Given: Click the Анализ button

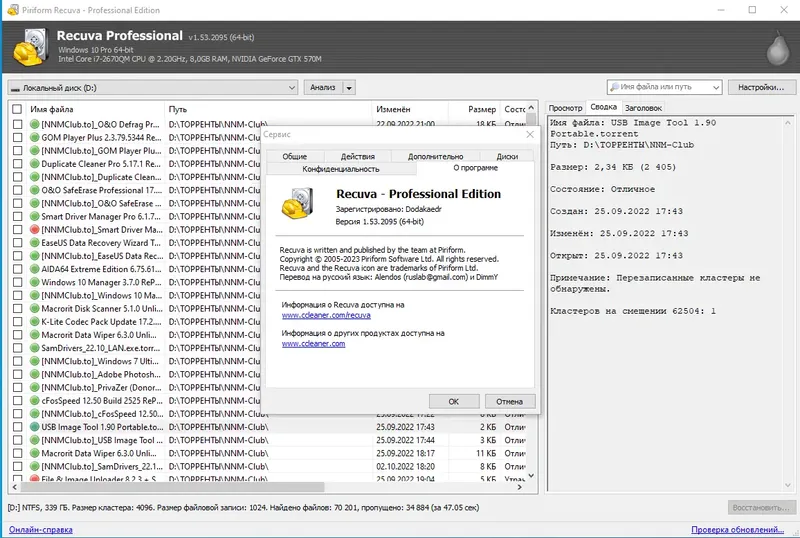Looking at the screenshot, I should point(323,88).
